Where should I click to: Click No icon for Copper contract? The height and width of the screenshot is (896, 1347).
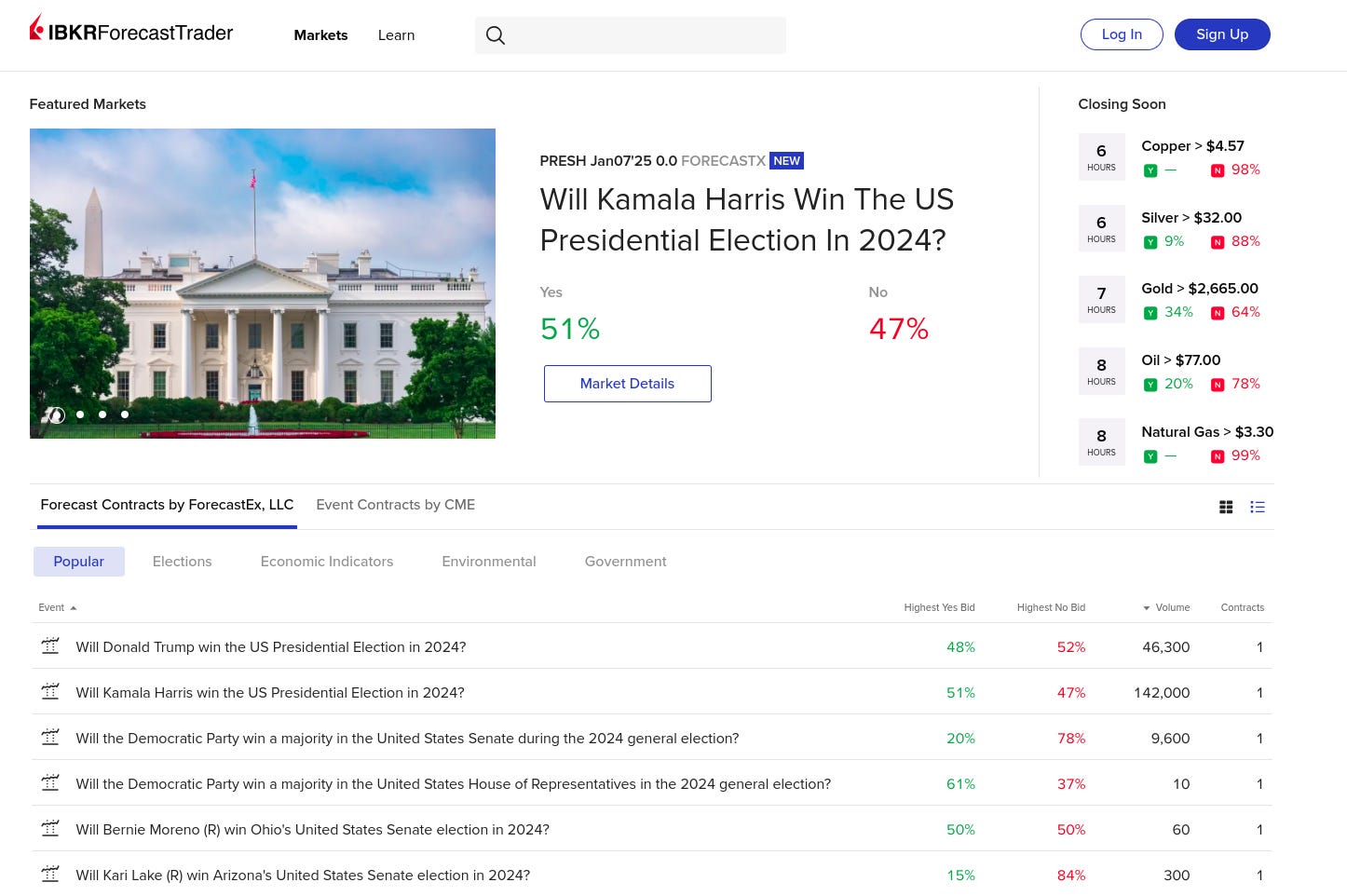(x=1218, y=170)
